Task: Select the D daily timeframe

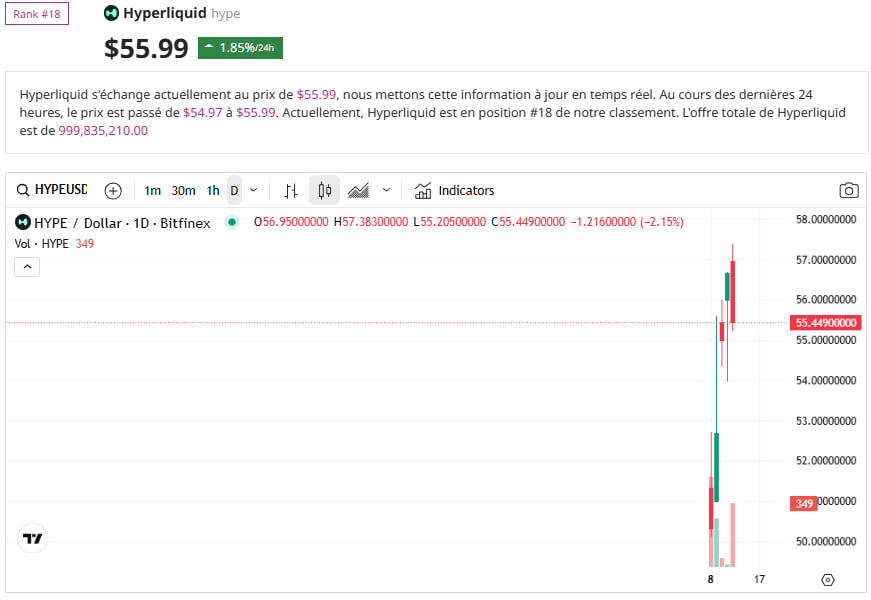Action: point(234,190)
